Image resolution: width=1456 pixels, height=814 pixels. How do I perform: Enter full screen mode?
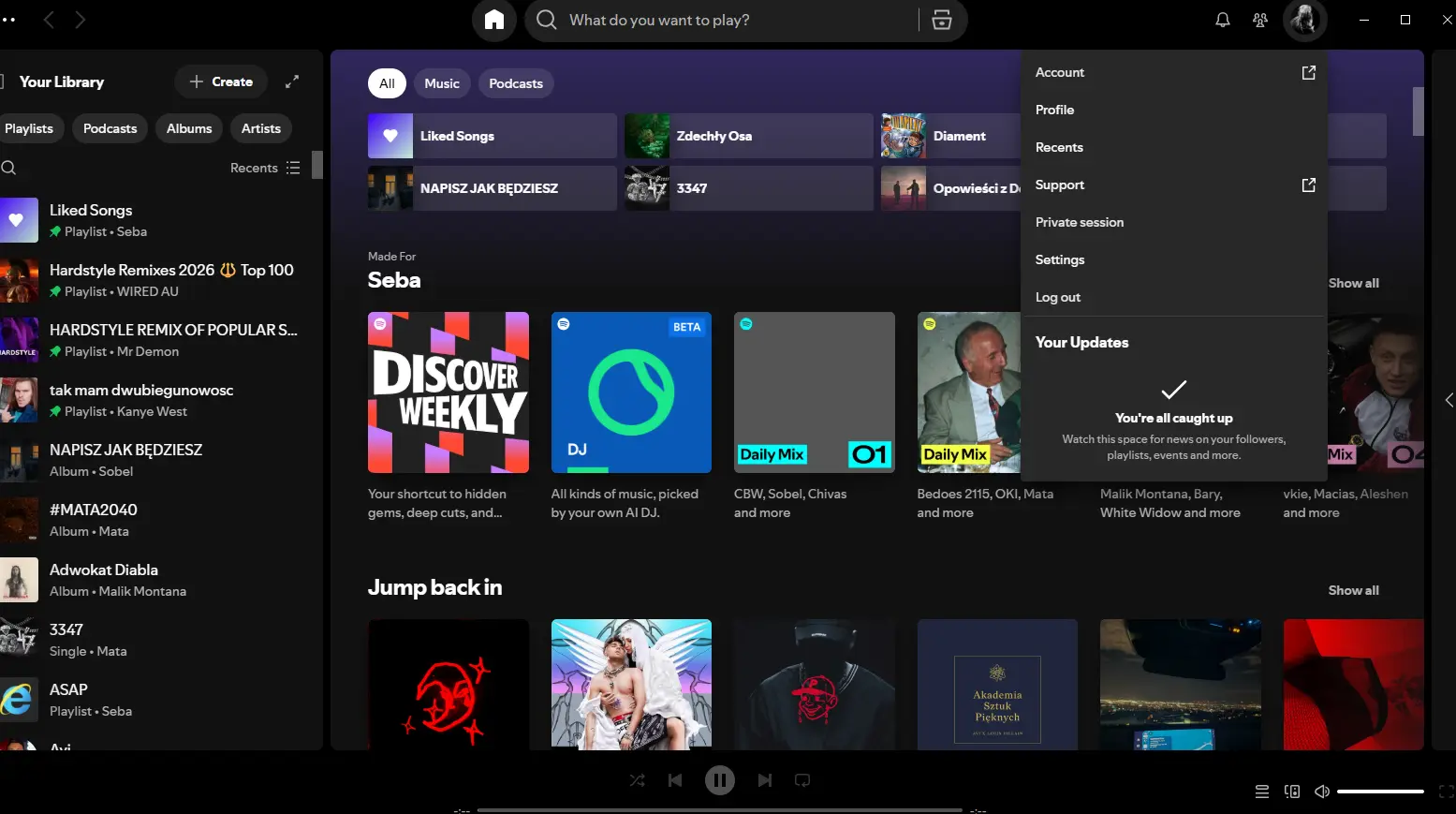click(1446, 792)
